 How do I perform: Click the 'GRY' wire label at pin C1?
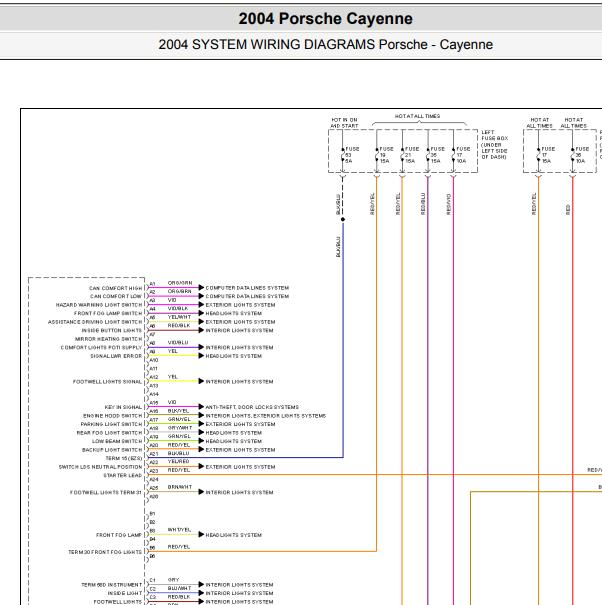(x=174, y=580)
